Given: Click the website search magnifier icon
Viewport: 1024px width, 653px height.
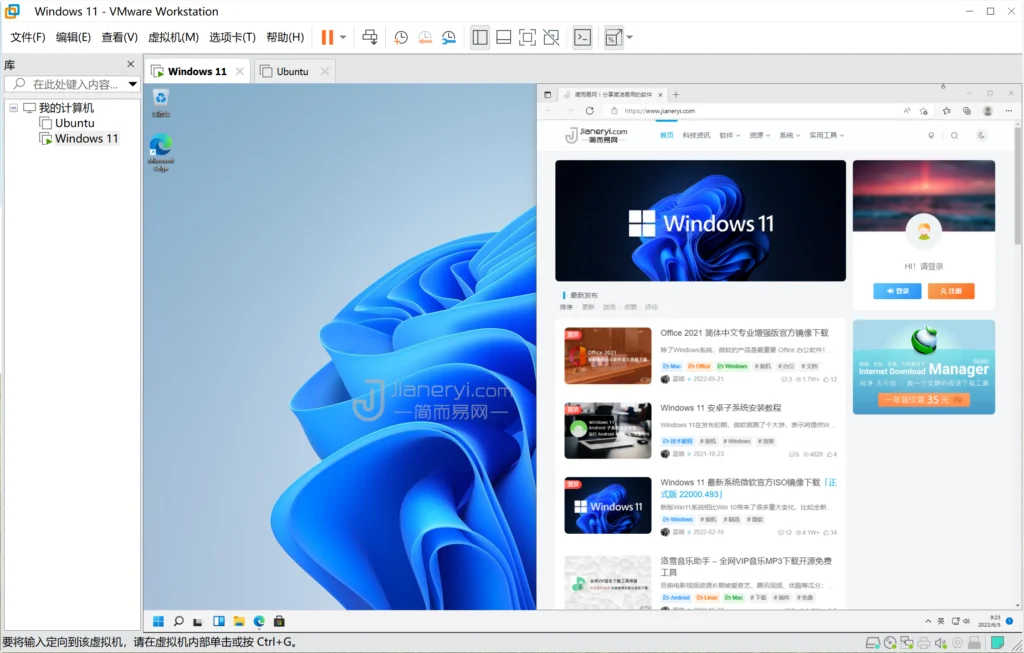Looking at the screenshot, I should tap(954, 135).
